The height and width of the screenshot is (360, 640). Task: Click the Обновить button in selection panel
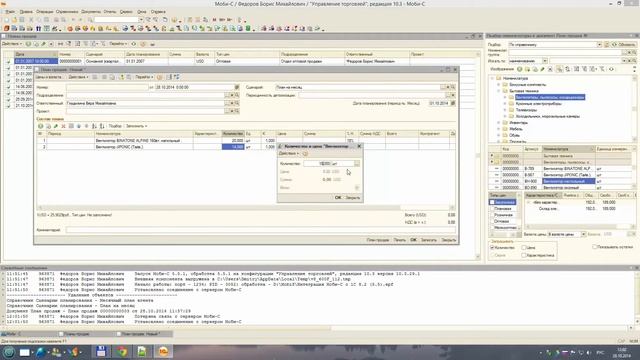(x=623, y=44)
